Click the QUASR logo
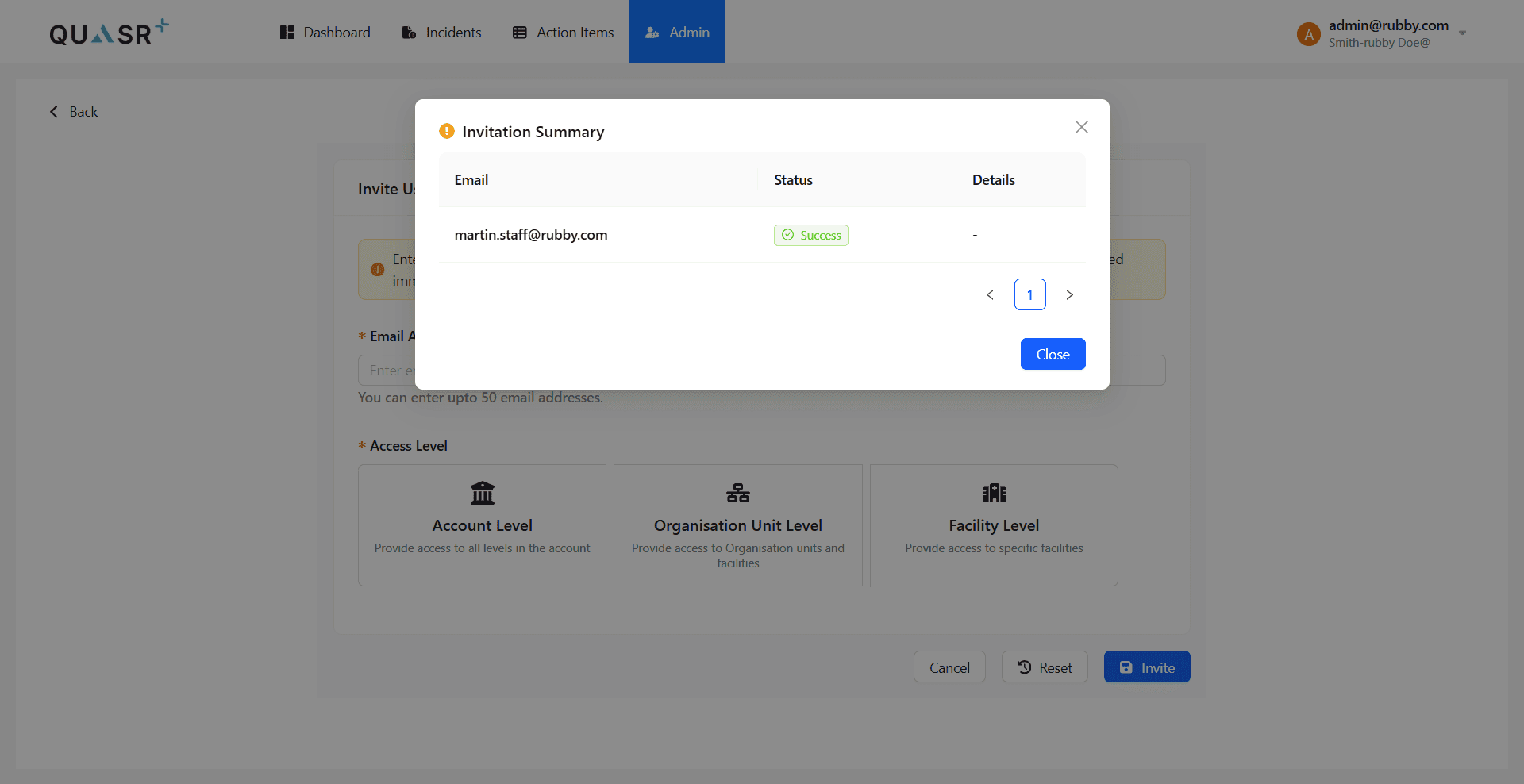This screenshot has width=1524, height=784. pyautogui.click(x=109, y=33)
